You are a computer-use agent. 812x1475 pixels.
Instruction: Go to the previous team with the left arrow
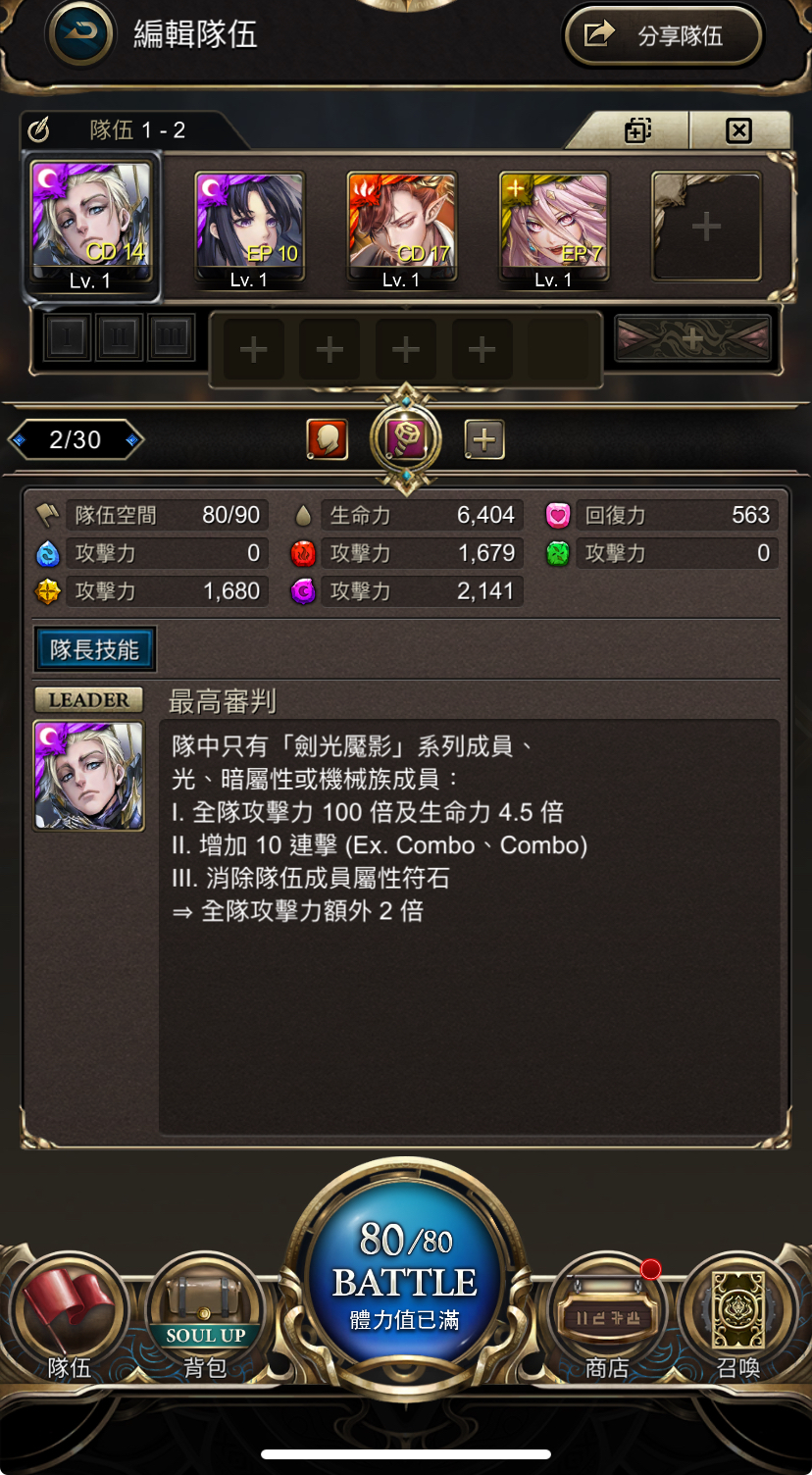(x=18, y=440)
